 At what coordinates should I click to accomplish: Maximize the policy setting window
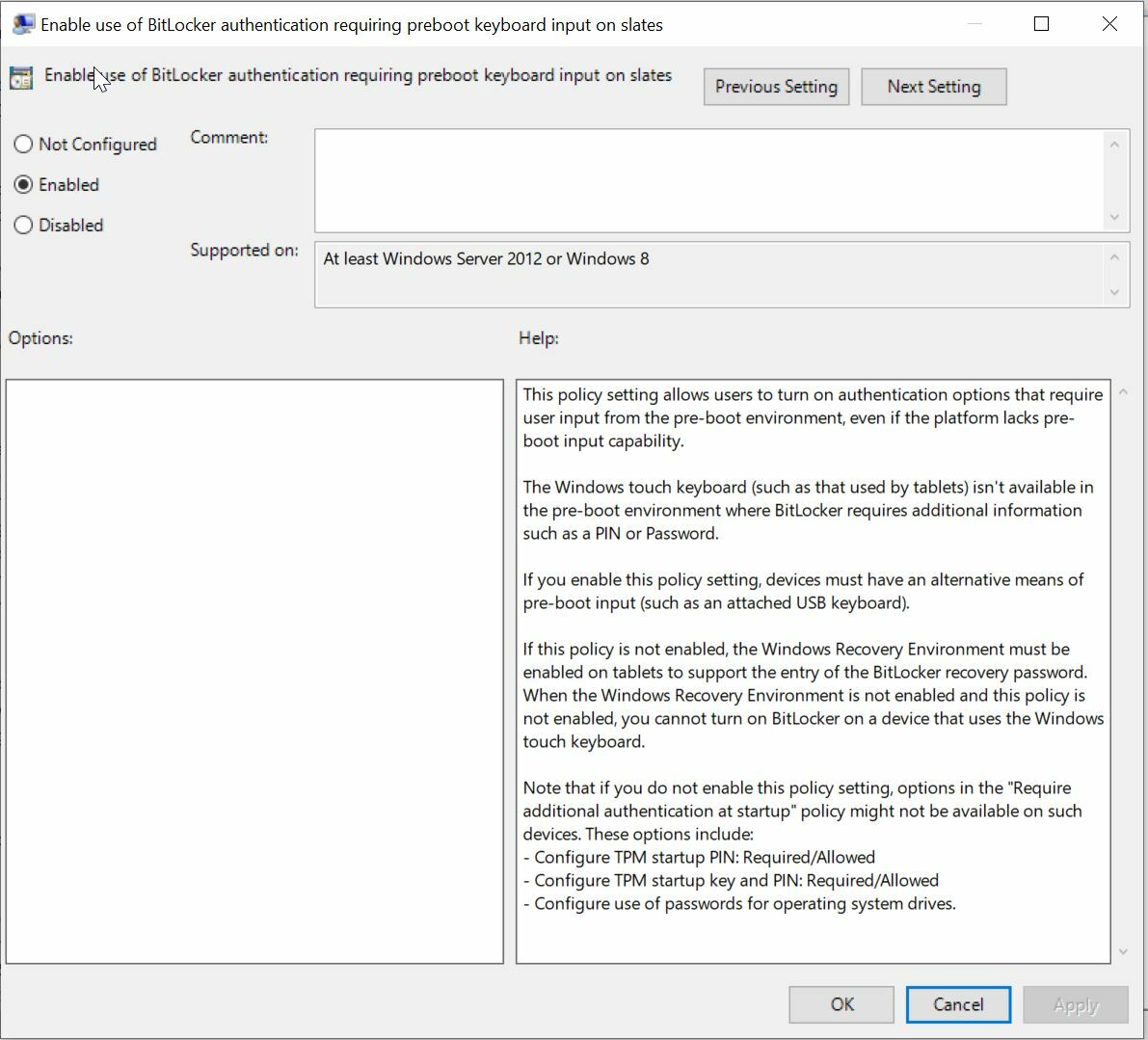tap(1041, 24)
